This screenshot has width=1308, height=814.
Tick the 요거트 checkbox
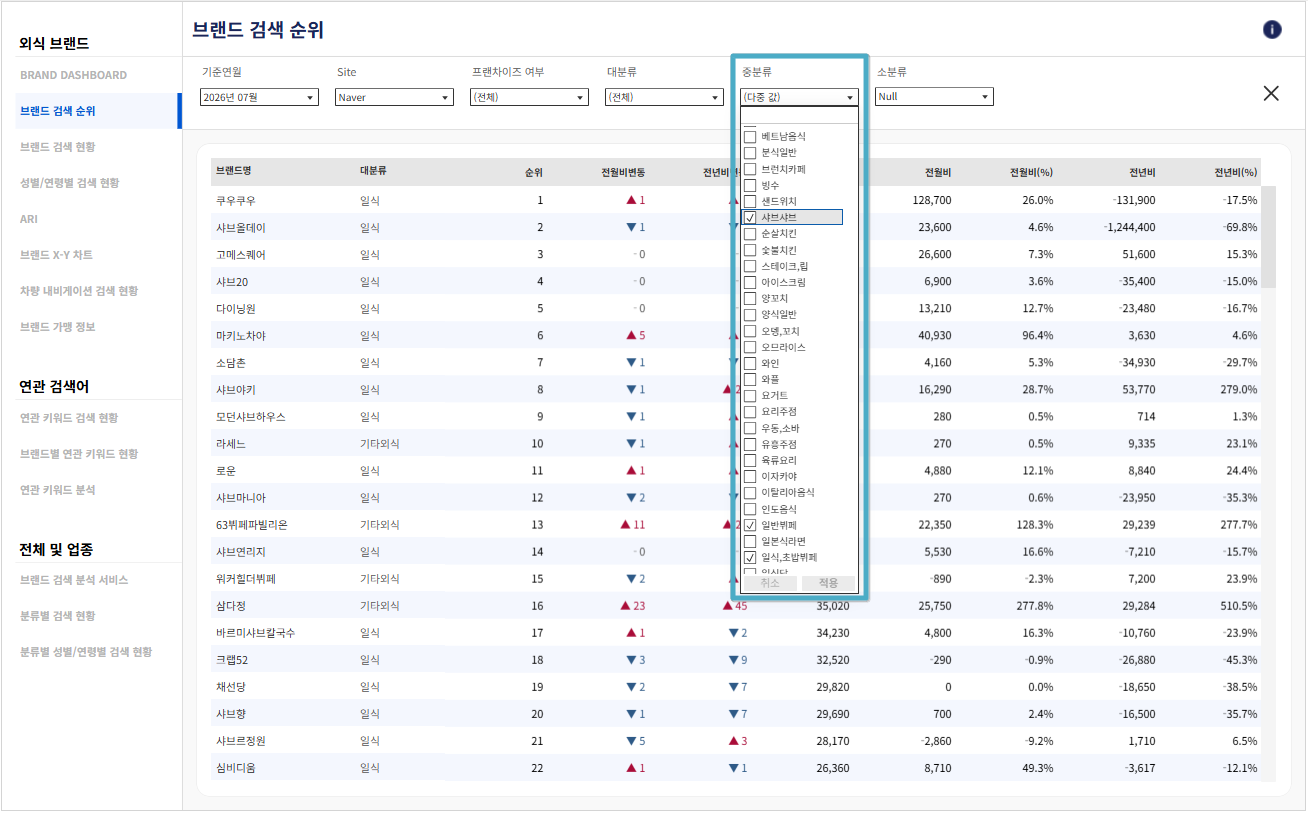[x=750, y=395]
